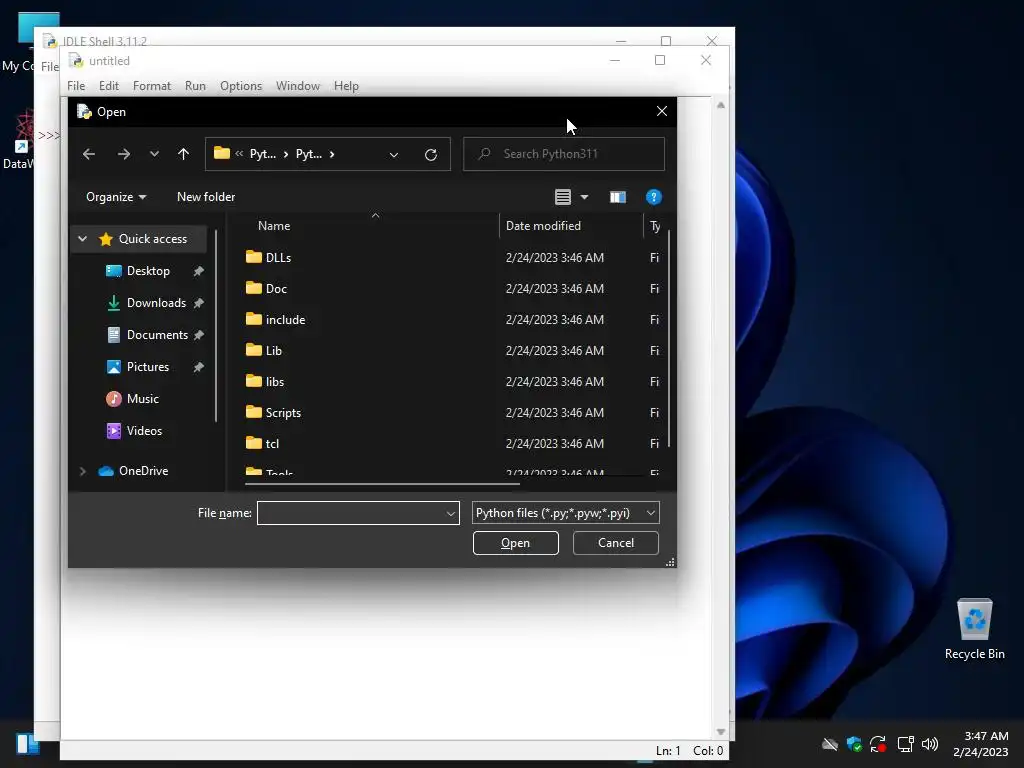The image size is (1024, 768).
Task: Click the Search Python311 box
Action: (564, 154)
